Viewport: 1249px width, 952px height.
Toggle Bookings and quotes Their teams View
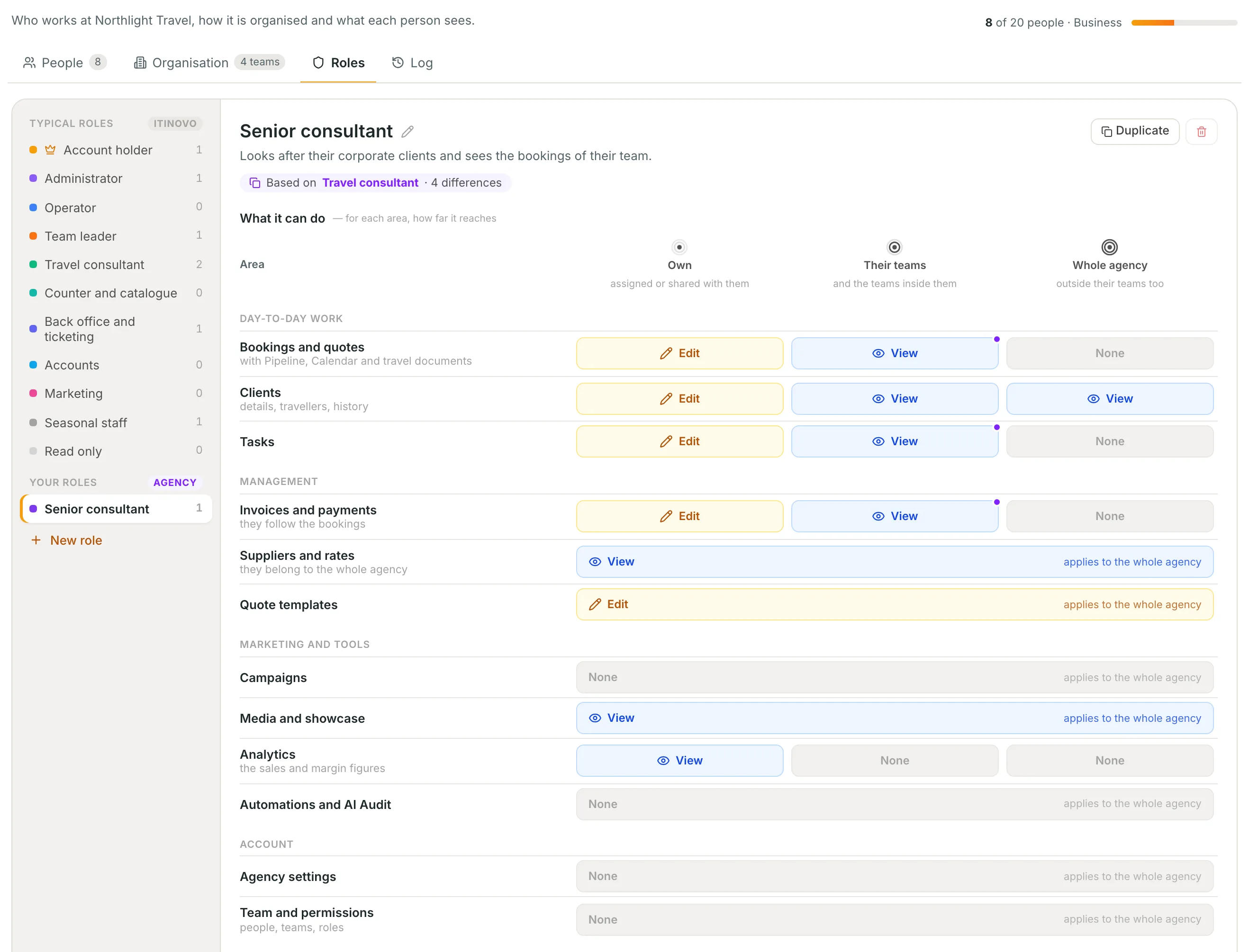click(x=894, y=353)
